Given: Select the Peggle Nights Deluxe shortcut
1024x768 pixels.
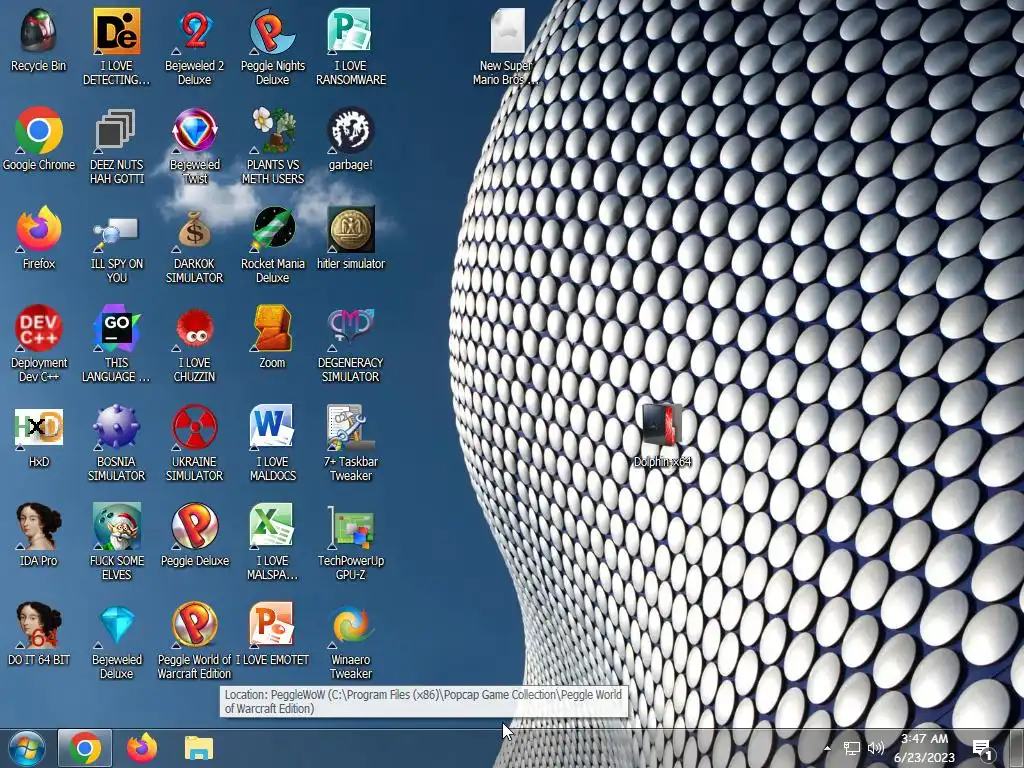Looking at the screenshot, I should (272, 31).
